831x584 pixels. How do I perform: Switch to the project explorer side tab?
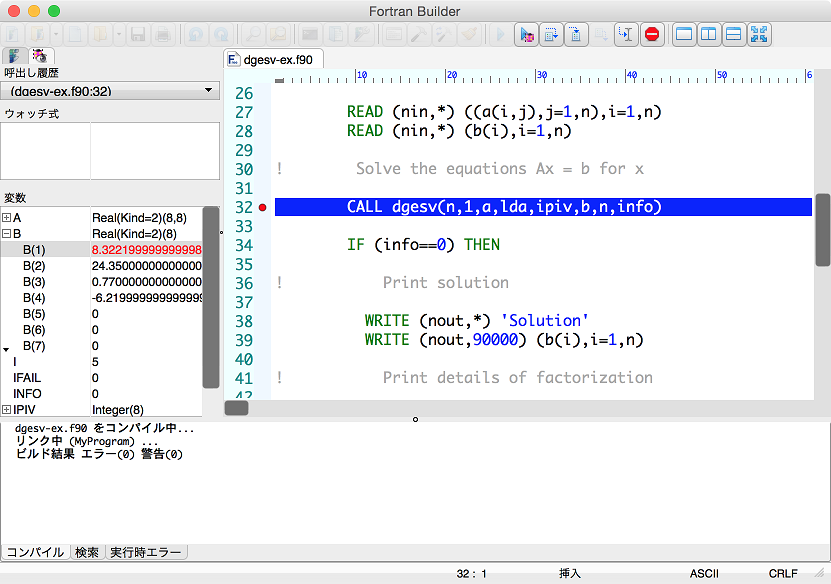click(x=14, y=56)
